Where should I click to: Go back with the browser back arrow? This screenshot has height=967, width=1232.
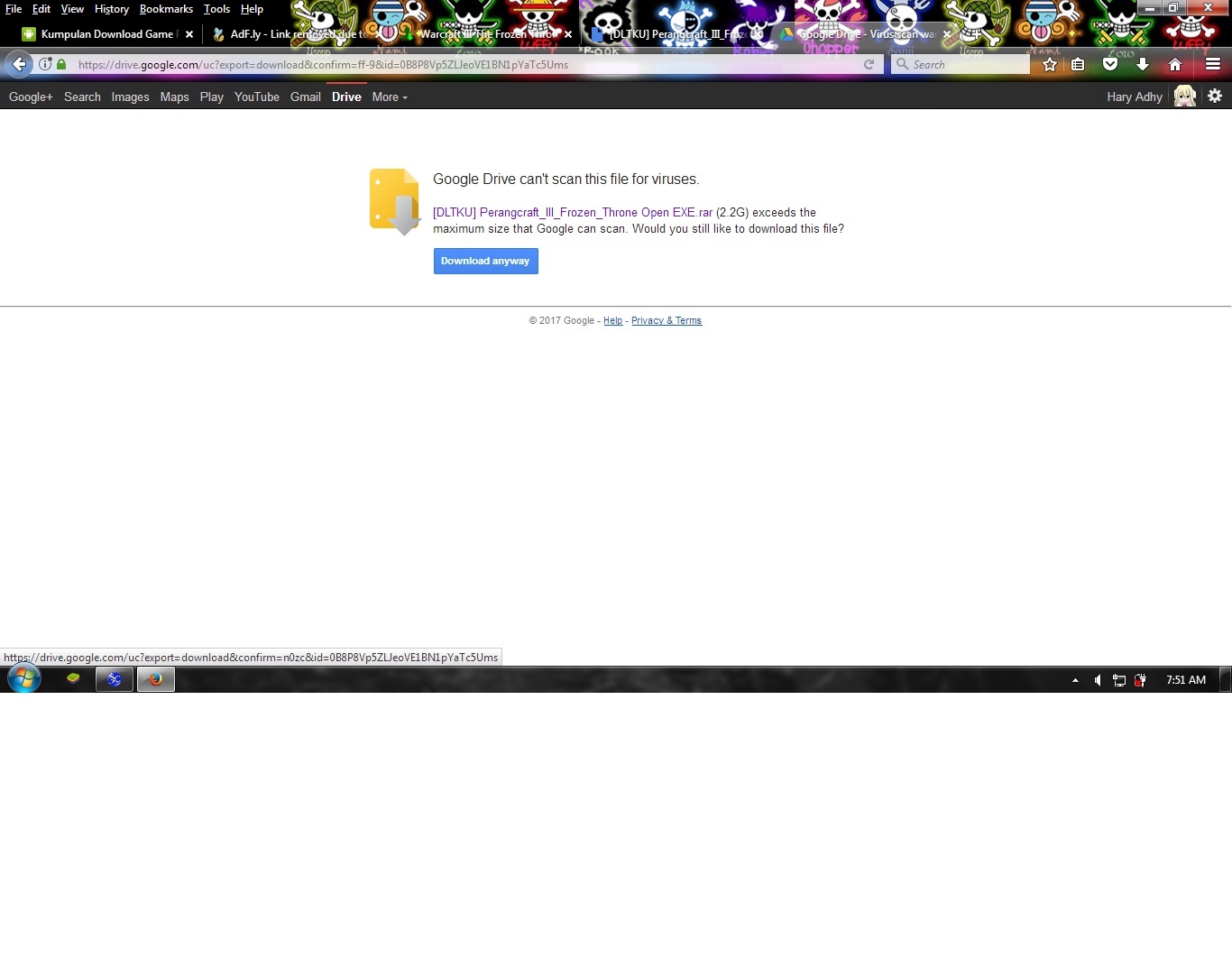click(x=19, y=64)
